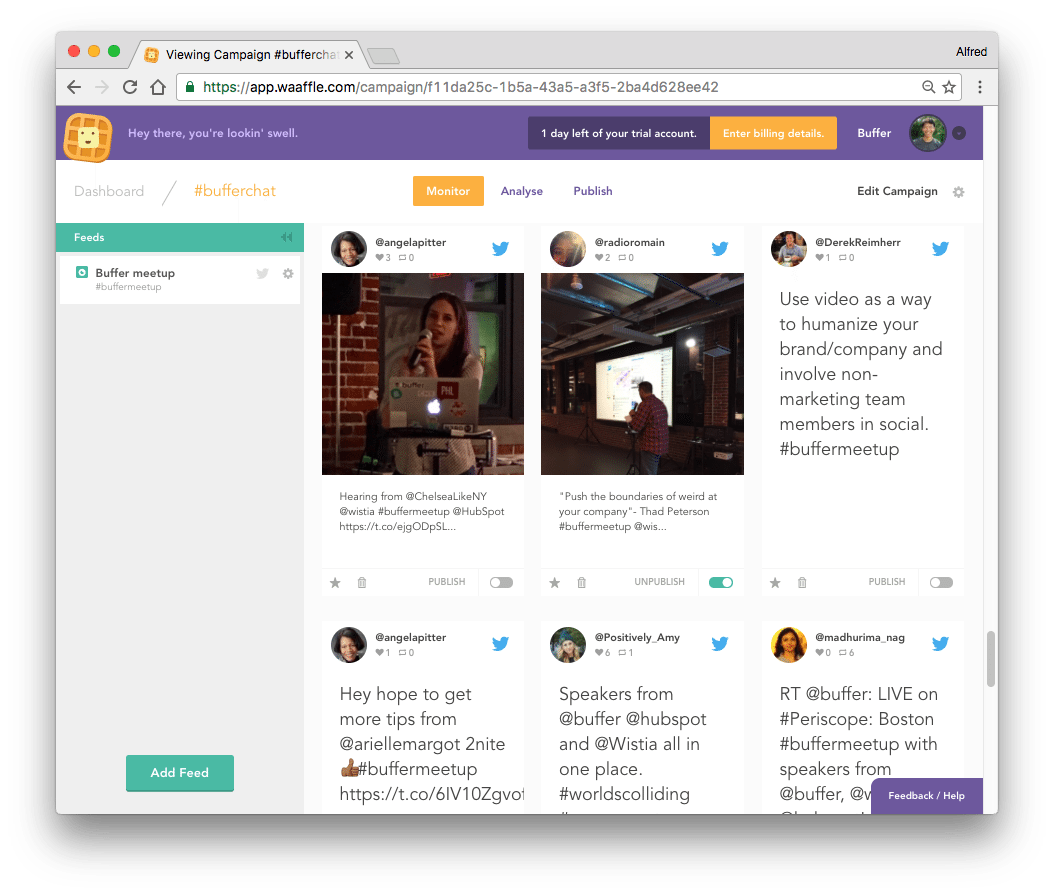Collapse the Feeds sidebar panel
This screenshot has width=1054, height=894.
[x=287, y=237]
